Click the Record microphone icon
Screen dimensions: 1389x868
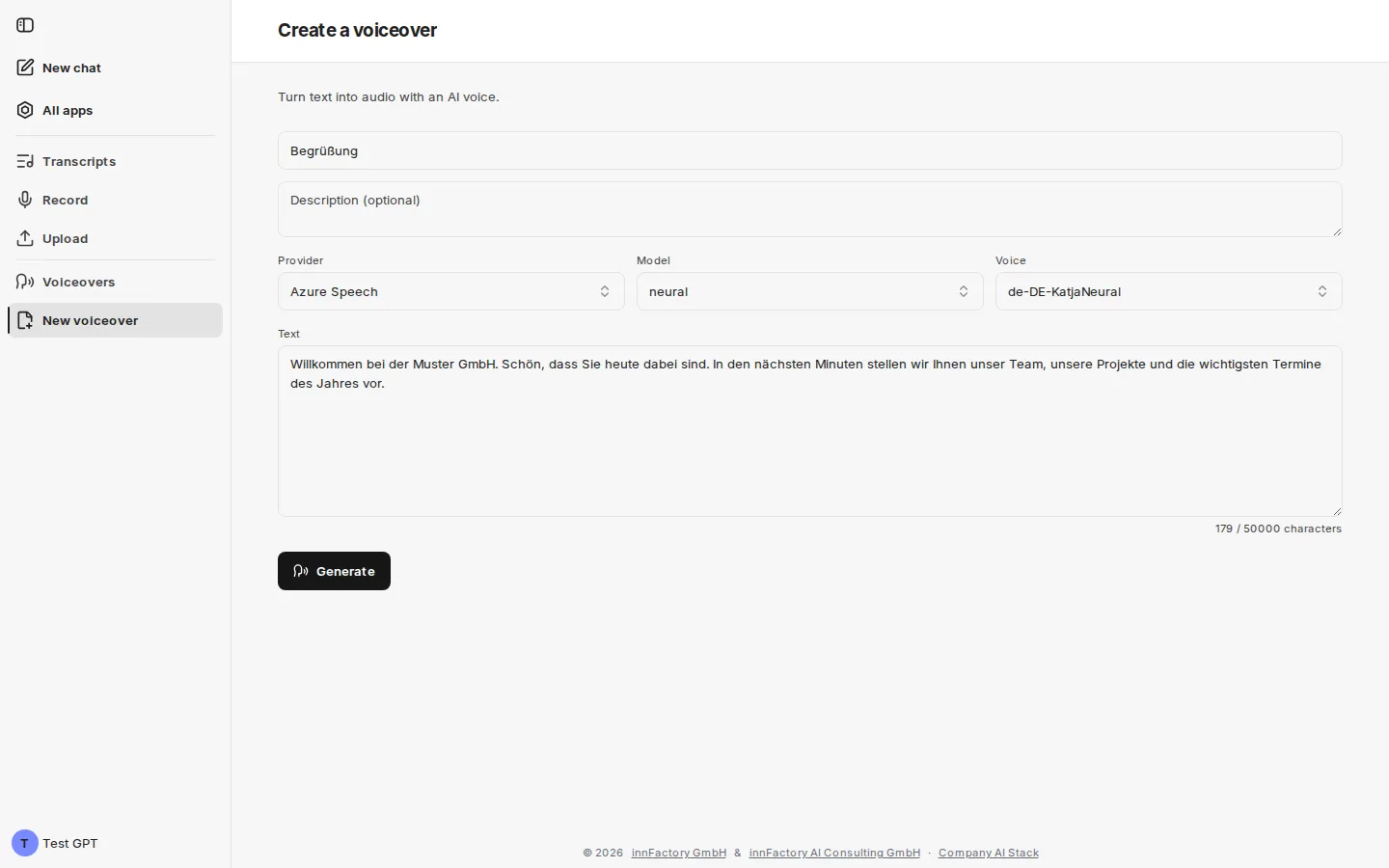click(x=25, y=200)
